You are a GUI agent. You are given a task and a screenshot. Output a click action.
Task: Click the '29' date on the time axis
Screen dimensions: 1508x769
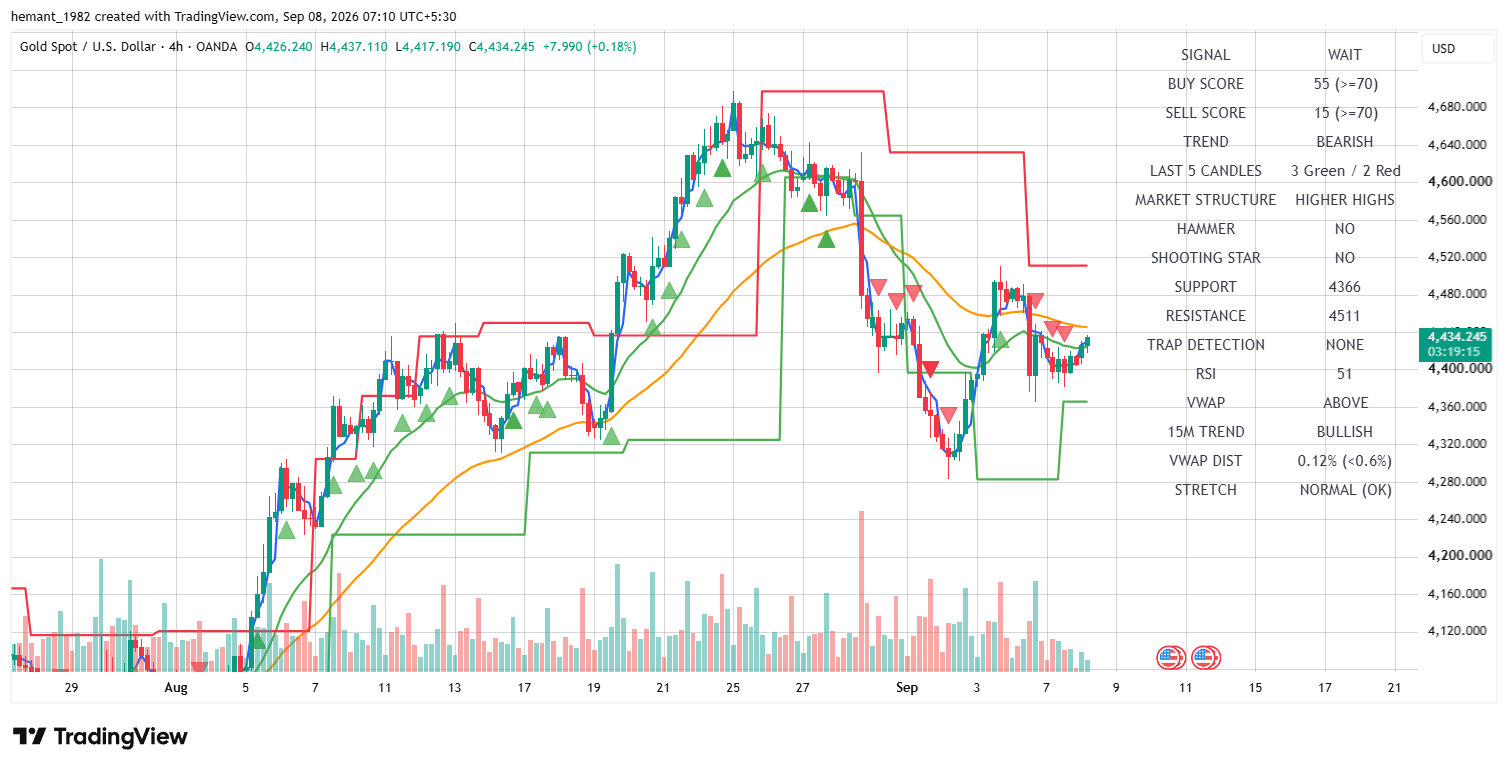point(71,688)
